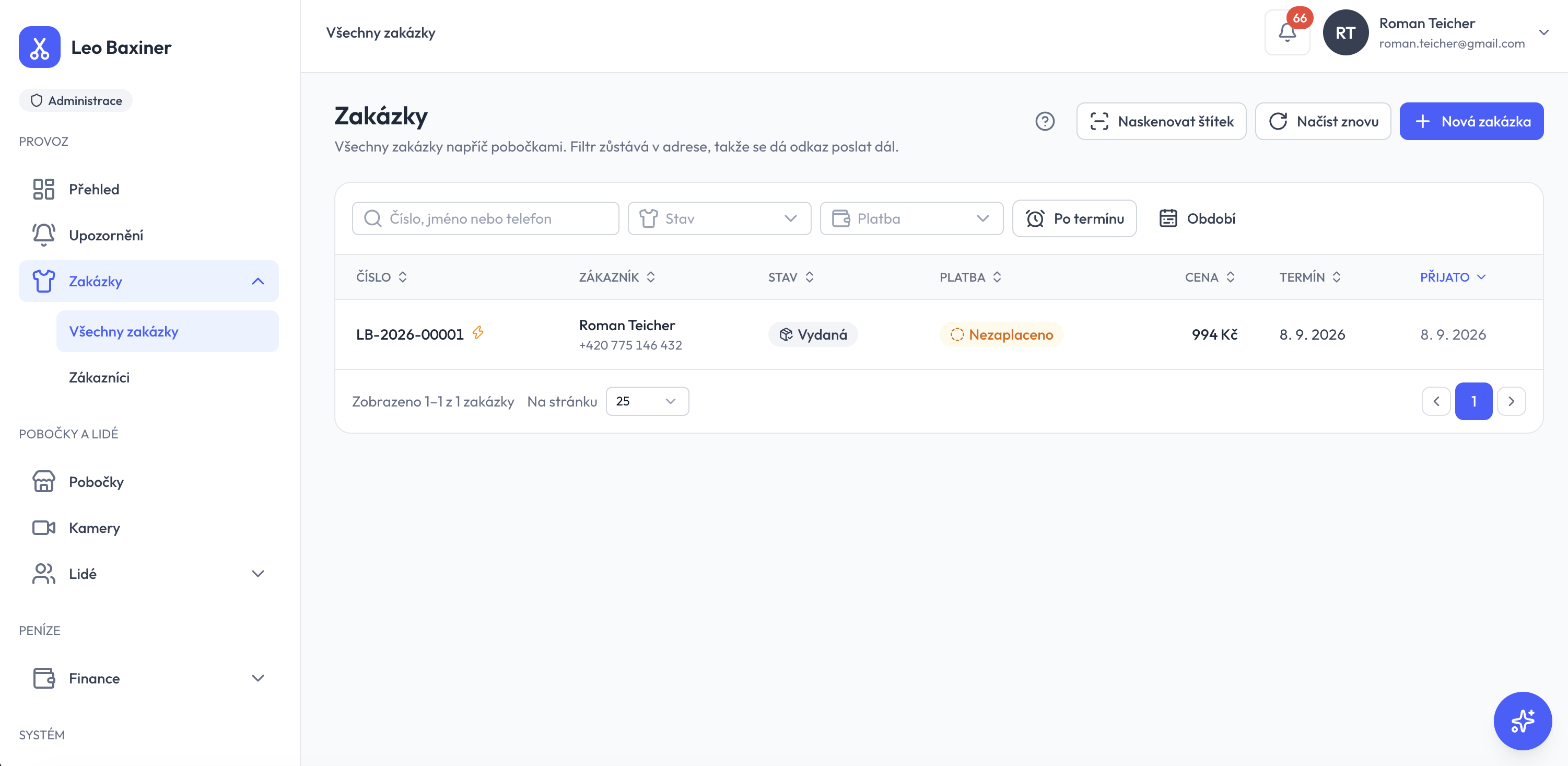Open the user account menu chevron
This screenshot has height=766, width=1568.
(1543, 32)
